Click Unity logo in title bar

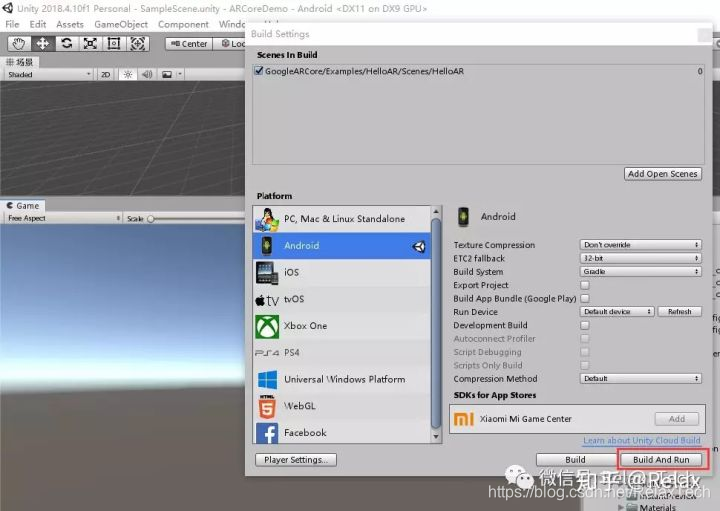click(8, 8)
